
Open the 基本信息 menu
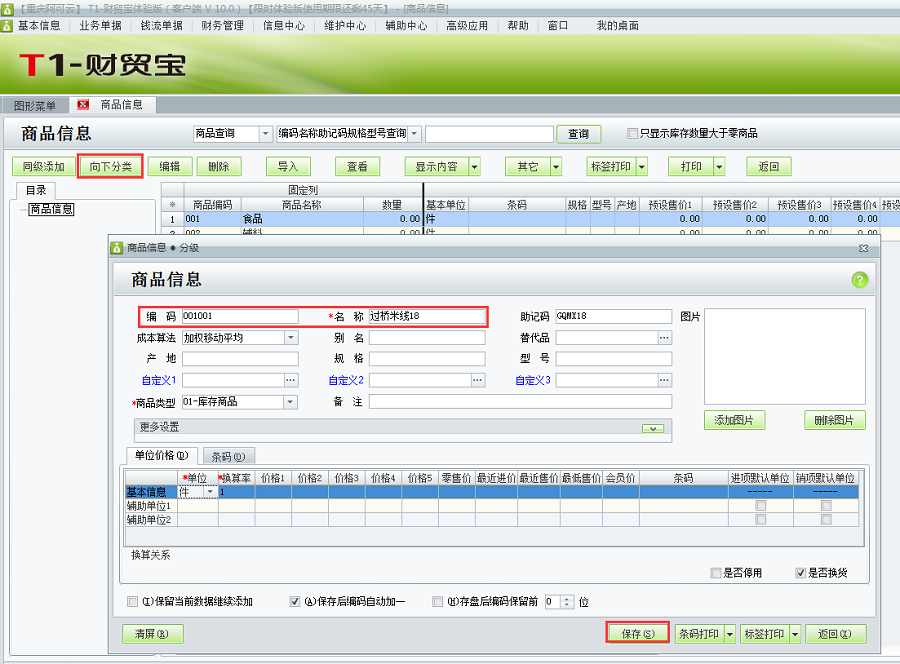pyautogui.click(x=38, y=26)
